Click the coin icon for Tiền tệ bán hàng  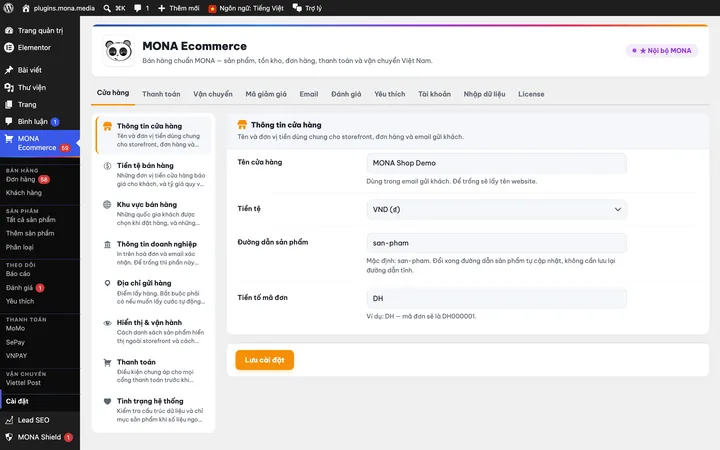107,166
